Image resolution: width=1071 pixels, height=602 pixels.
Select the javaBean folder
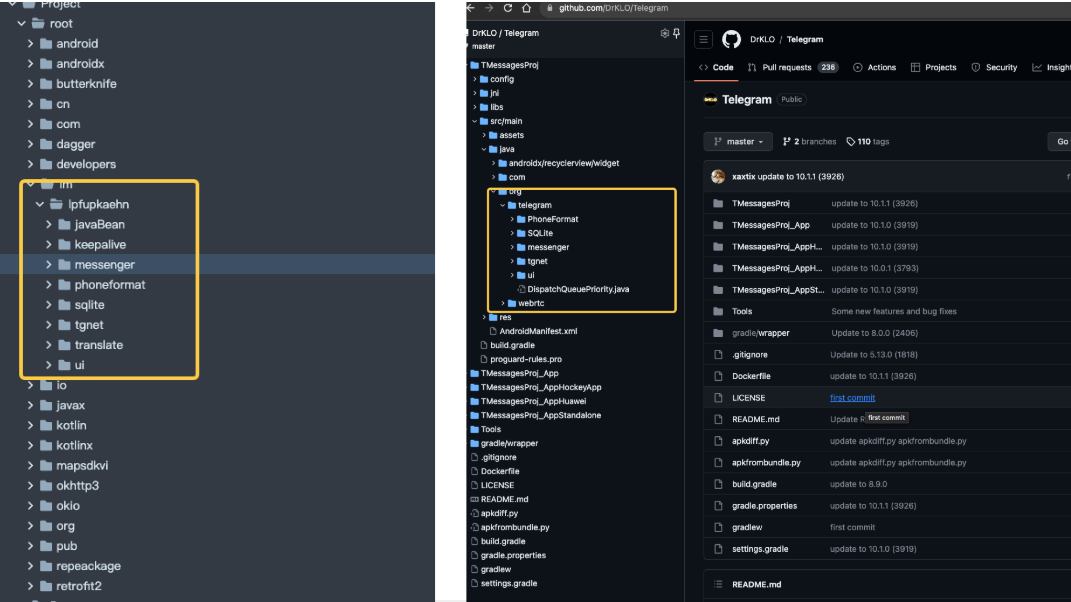click(x=100, y=225)
